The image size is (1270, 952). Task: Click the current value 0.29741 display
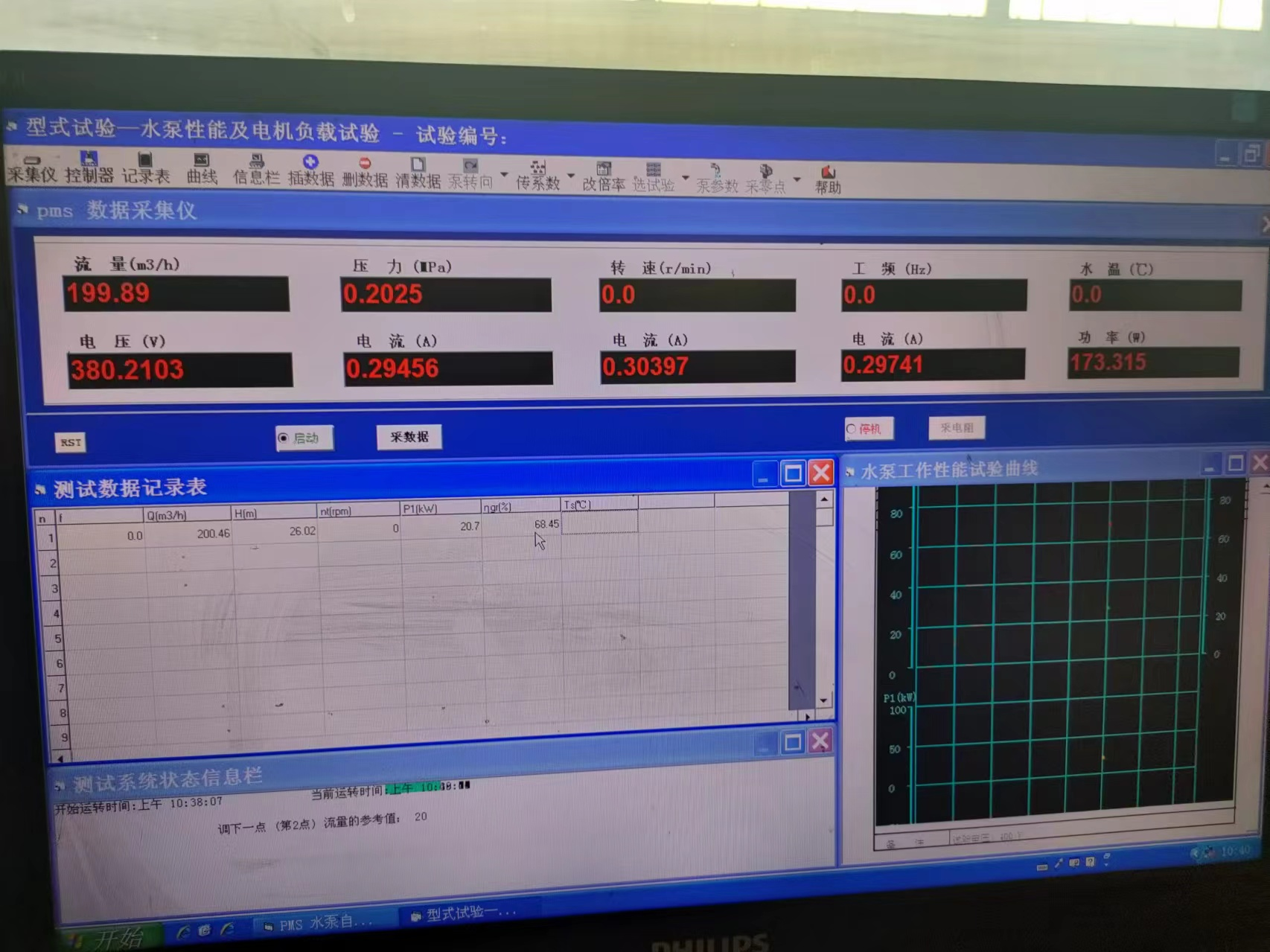pyautogui.click(x=933, y=365)
